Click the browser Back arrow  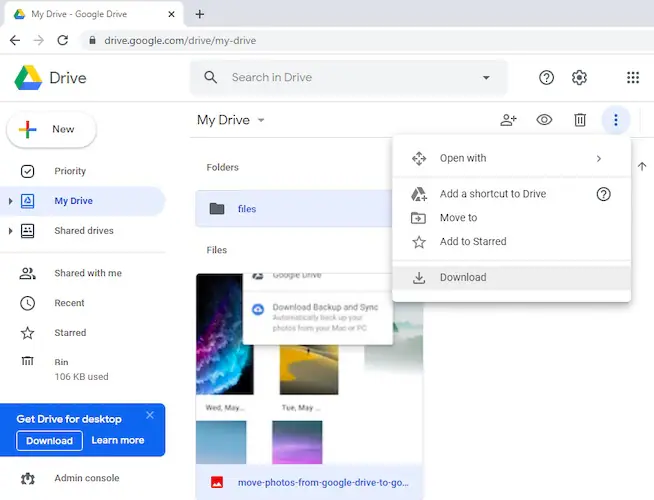tap(15, 40)
